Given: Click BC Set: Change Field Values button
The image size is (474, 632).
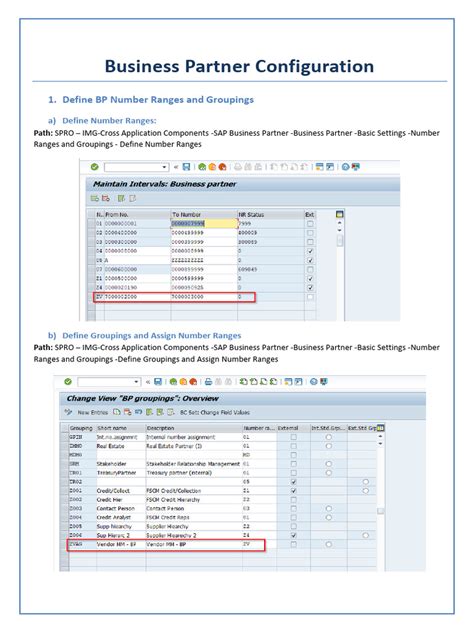Looking at the screenshot, I should pyautogui.click(x=215, y=412).
